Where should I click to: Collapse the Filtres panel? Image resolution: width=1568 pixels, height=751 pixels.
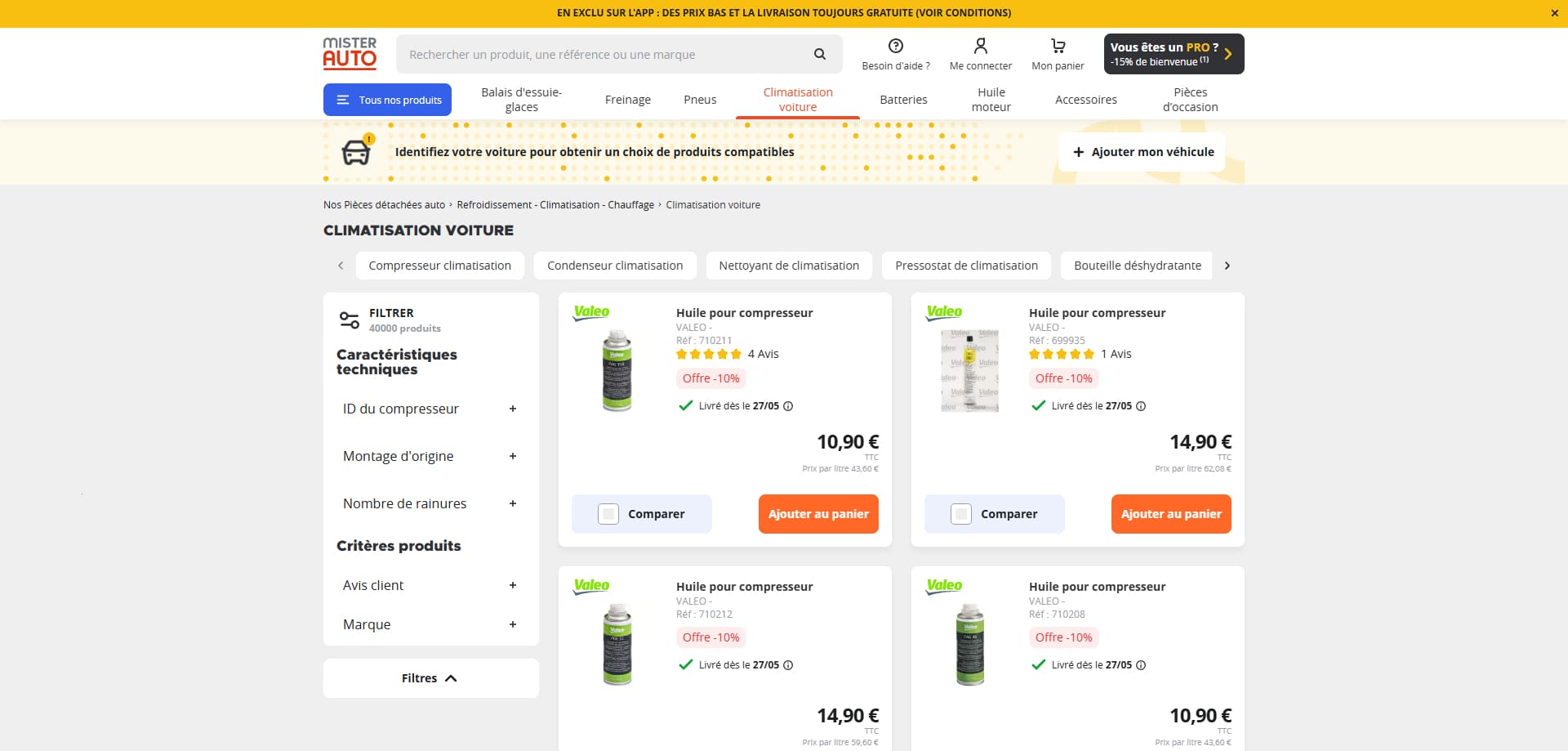point(430,678)
